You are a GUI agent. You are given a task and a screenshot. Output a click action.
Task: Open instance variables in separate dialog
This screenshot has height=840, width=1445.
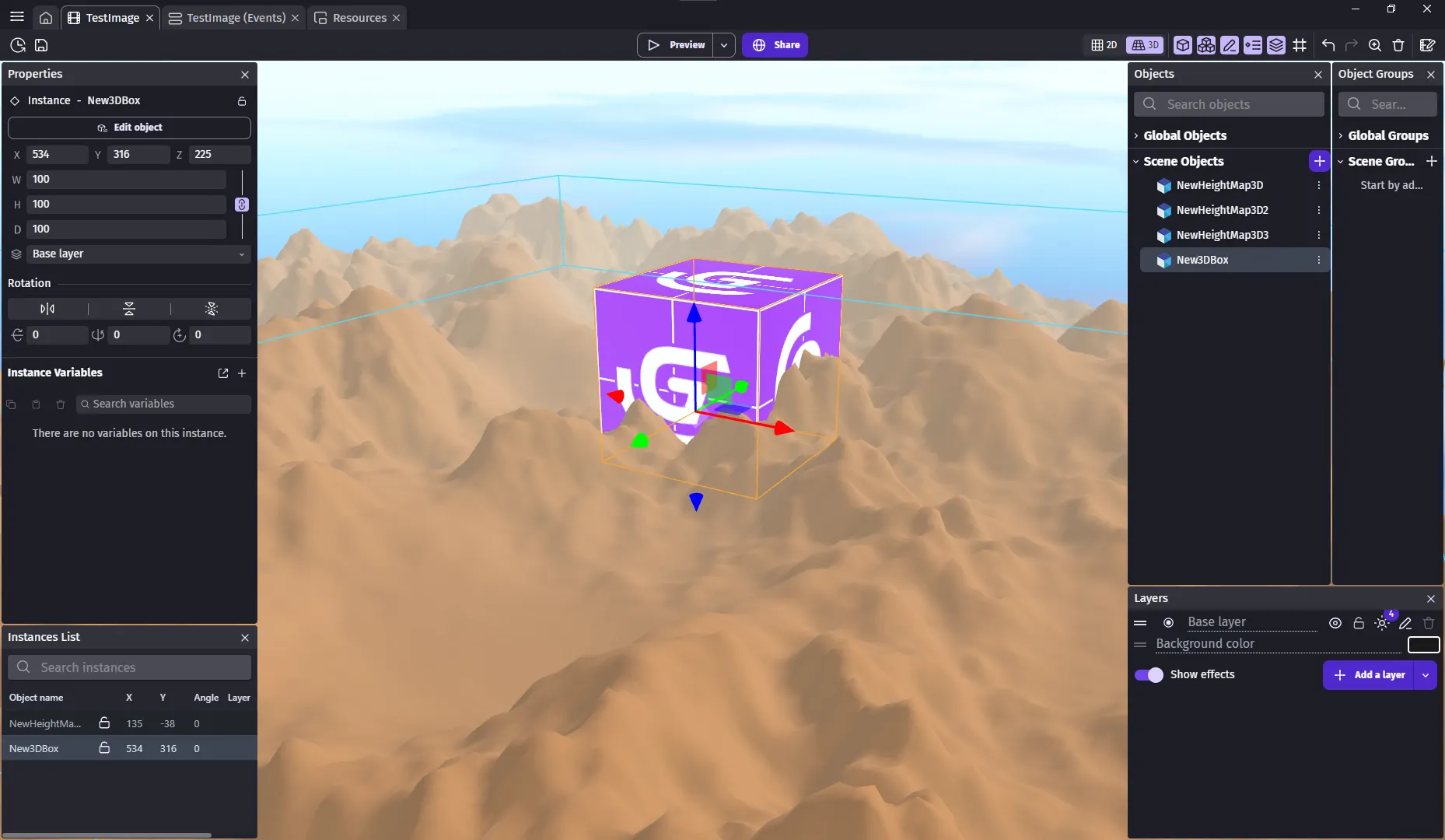(x=223, y=373)
